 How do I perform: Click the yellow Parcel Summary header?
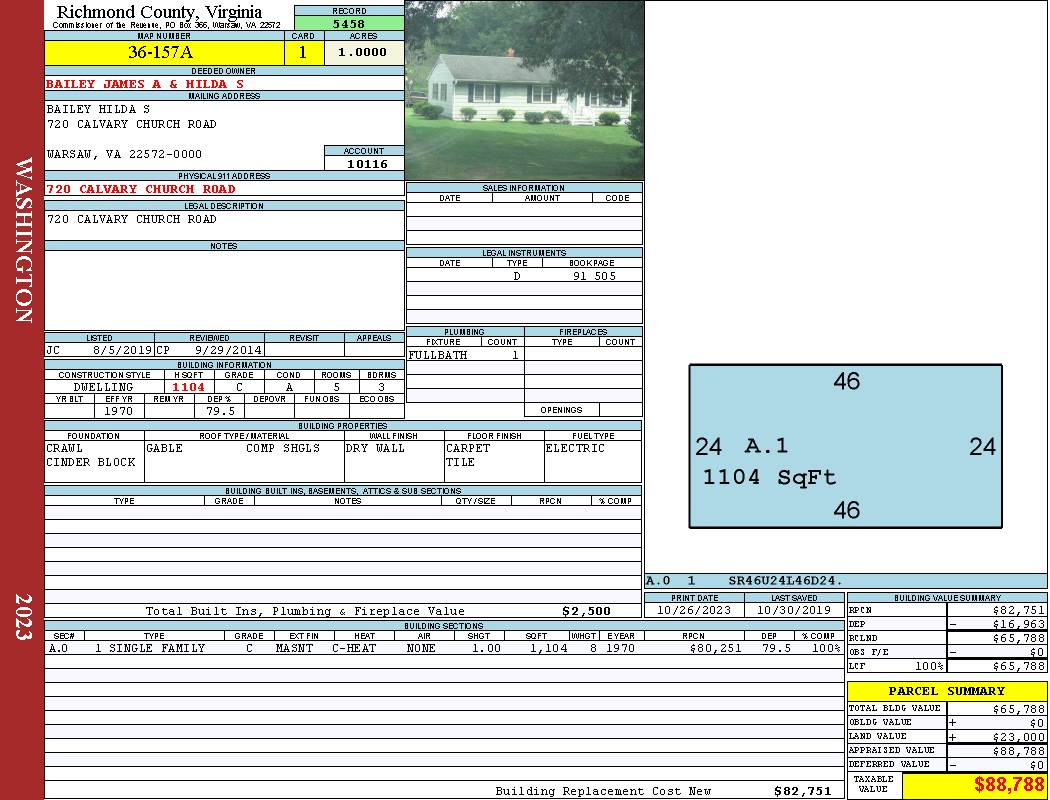946,691
